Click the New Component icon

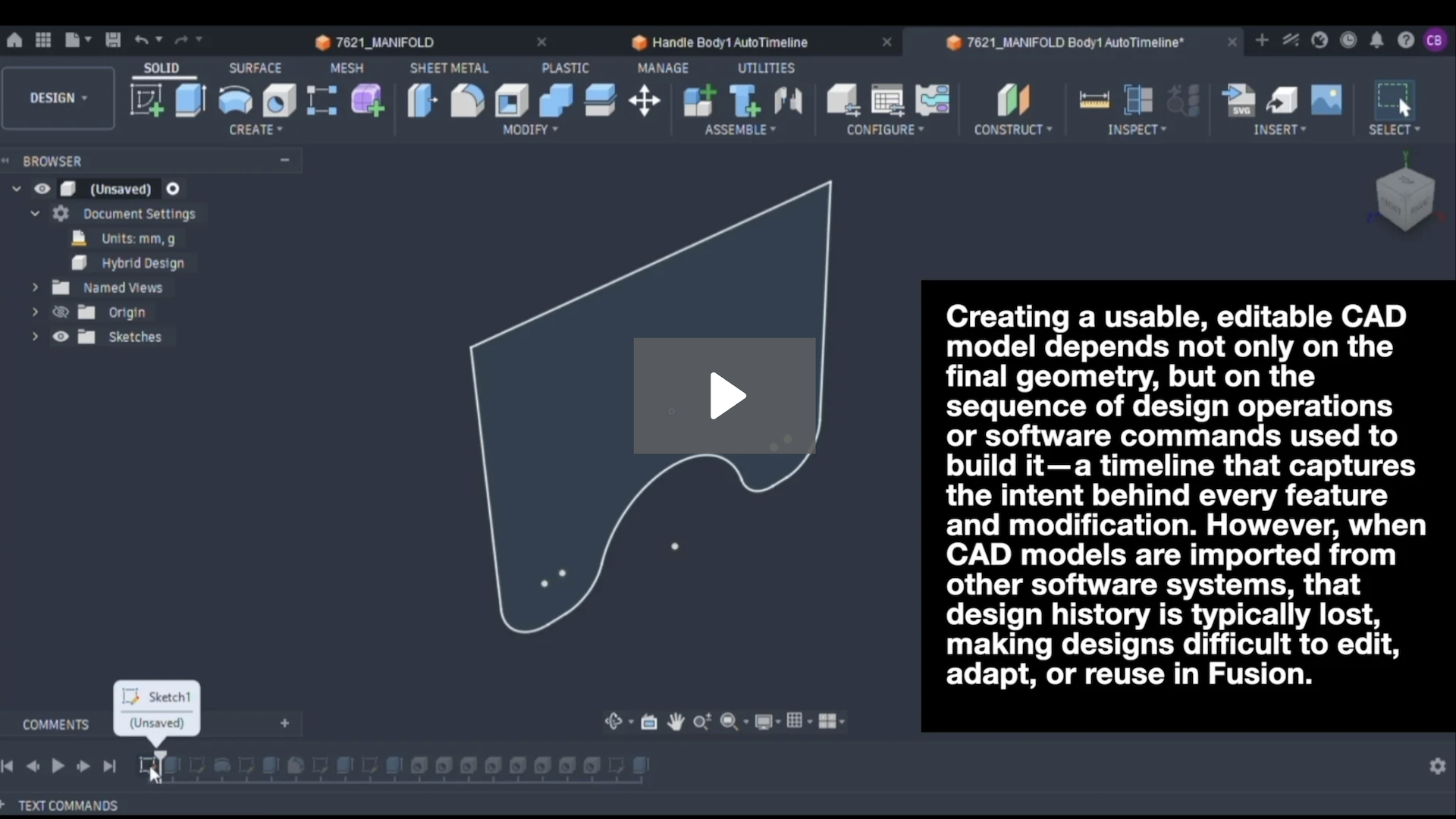click(x=700, y=100)
